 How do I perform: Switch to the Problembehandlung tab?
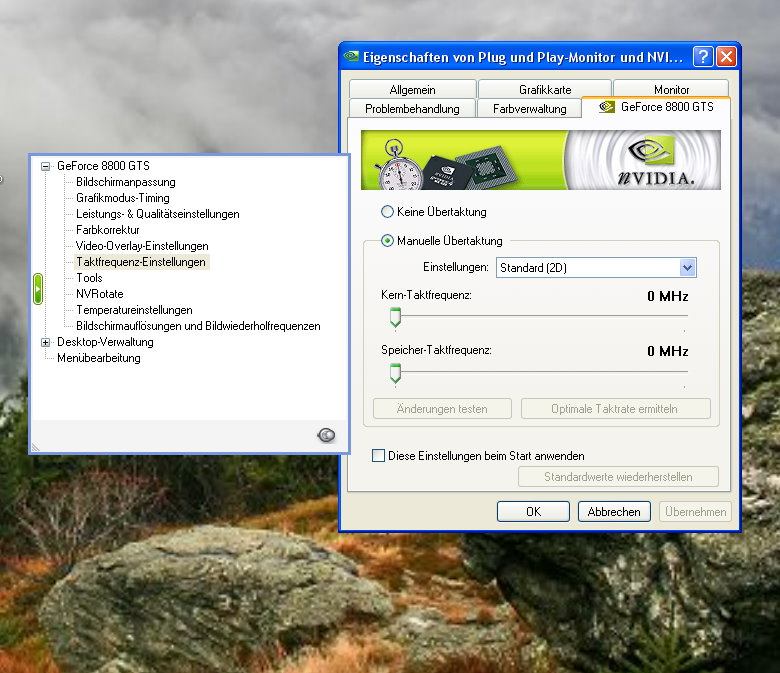tap(412, 108)
